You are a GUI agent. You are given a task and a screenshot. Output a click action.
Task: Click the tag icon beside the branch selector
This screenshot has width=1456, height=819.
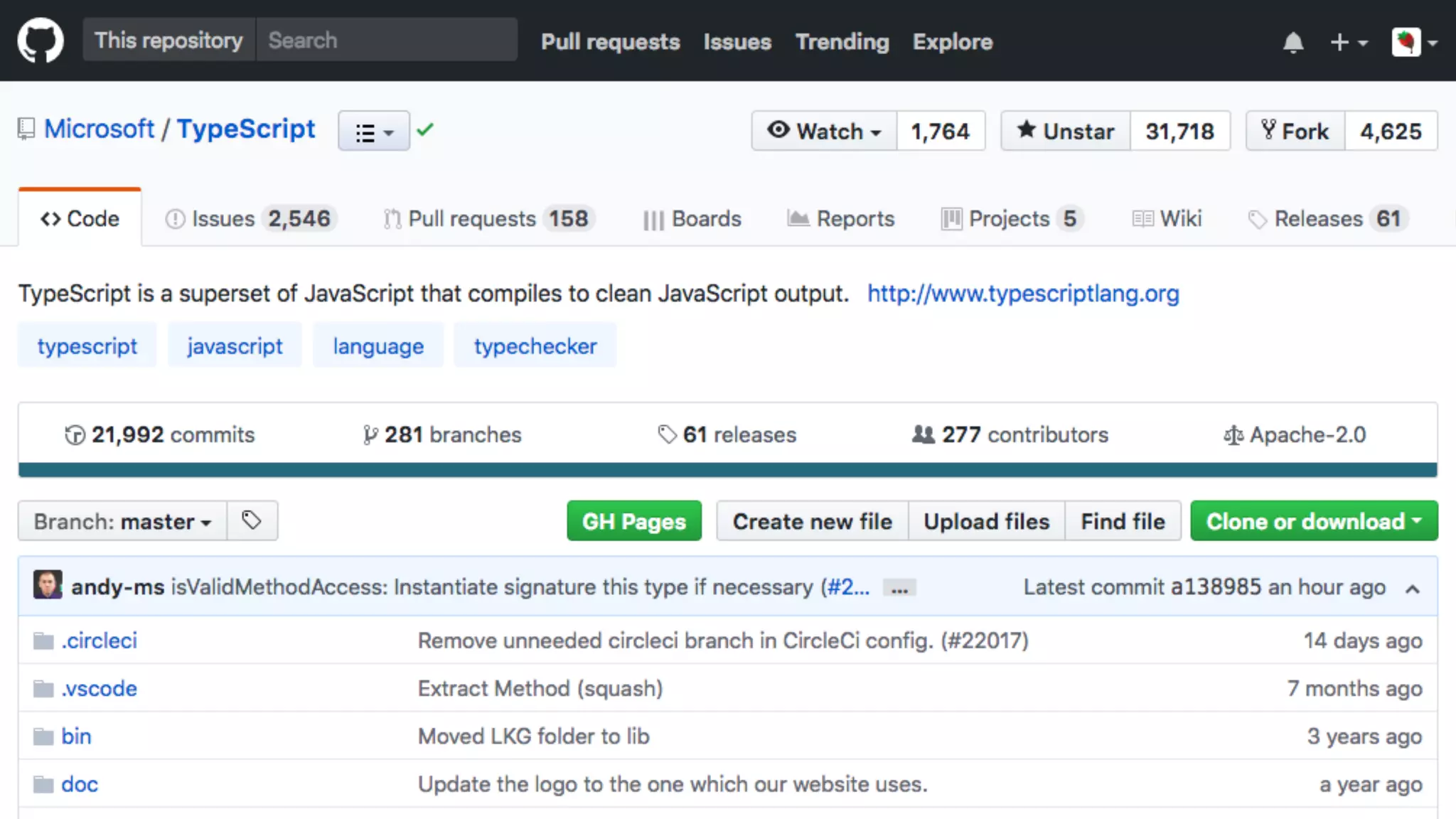click(252, 521)
